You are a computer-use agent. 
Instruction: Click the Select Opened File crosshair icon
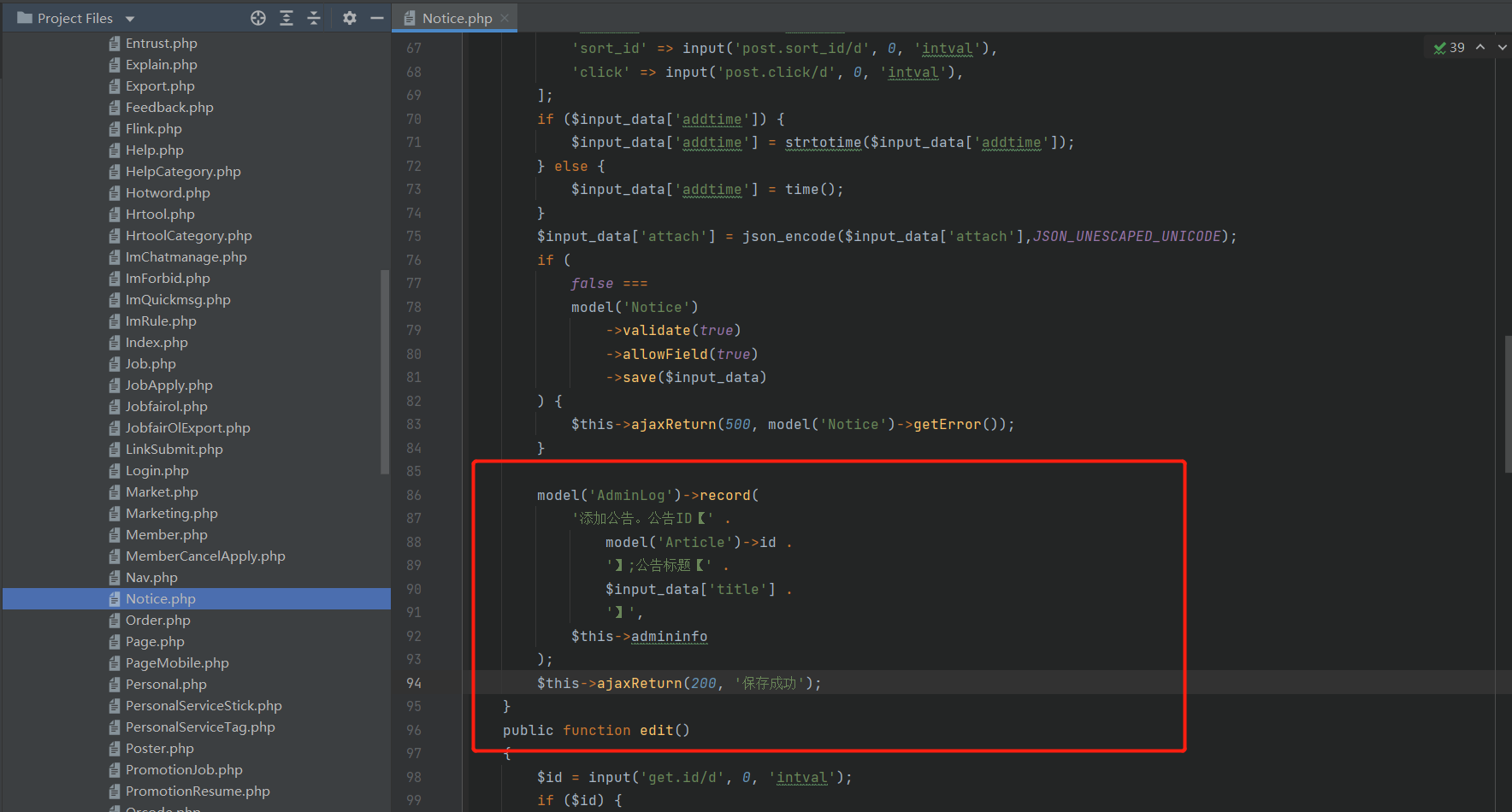pos(258,17)
